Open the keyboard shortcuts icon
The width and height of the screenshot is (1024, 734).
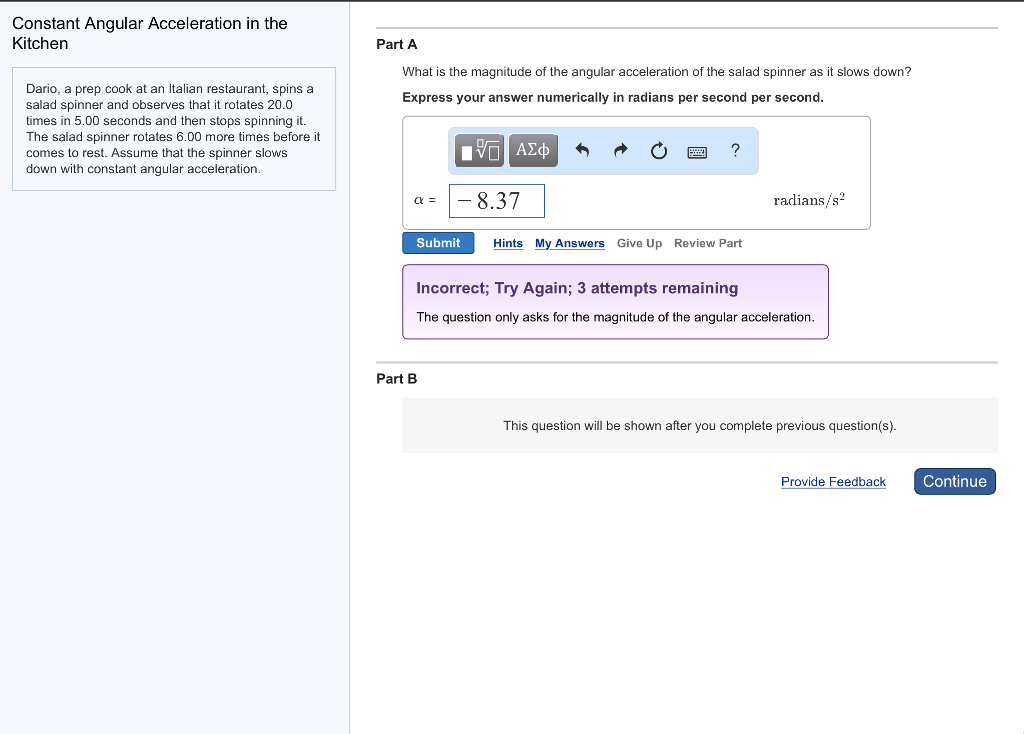697,152
